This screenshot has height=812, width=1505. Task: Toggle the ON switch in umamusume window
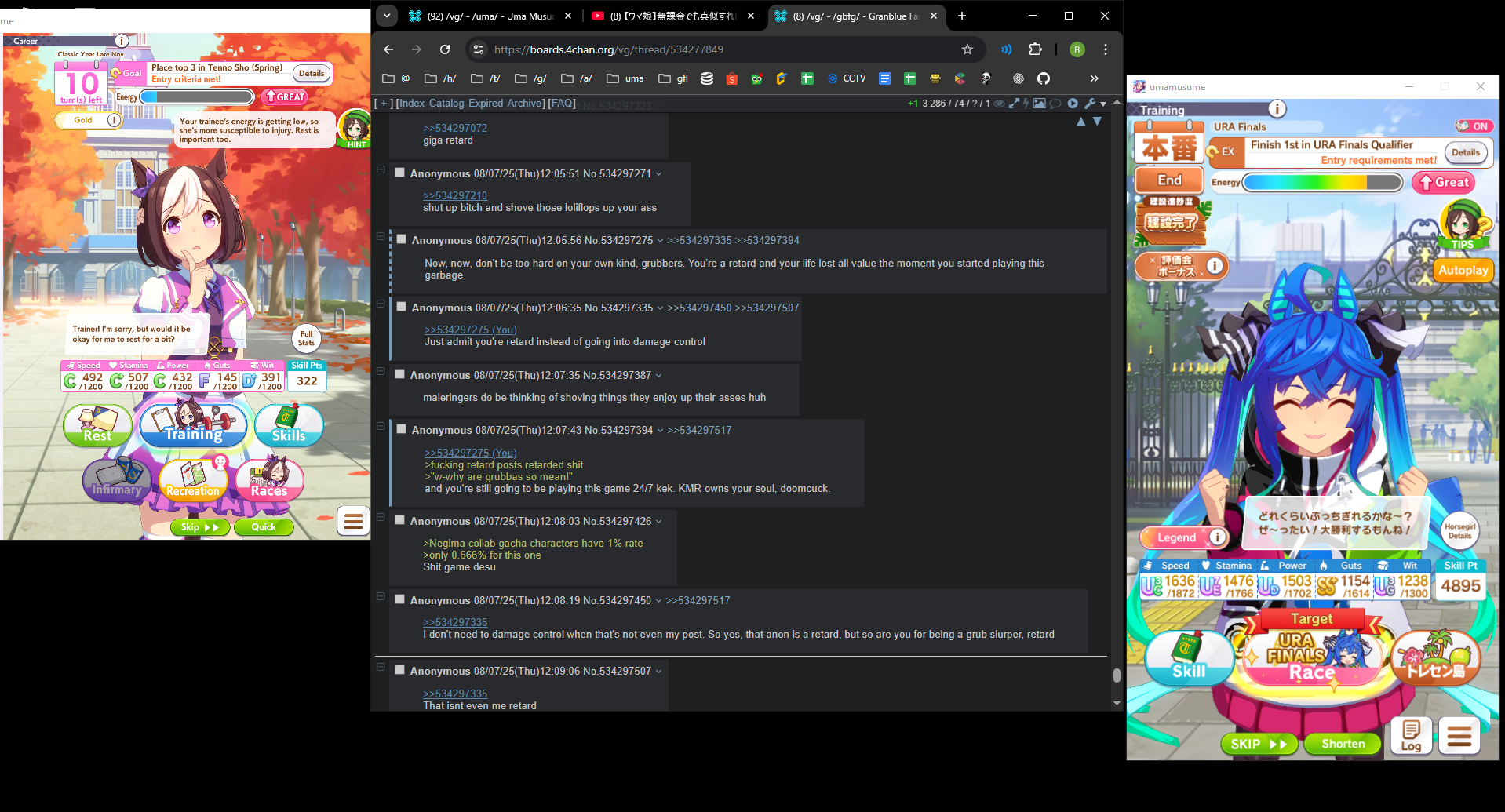tap(1474, 126)
